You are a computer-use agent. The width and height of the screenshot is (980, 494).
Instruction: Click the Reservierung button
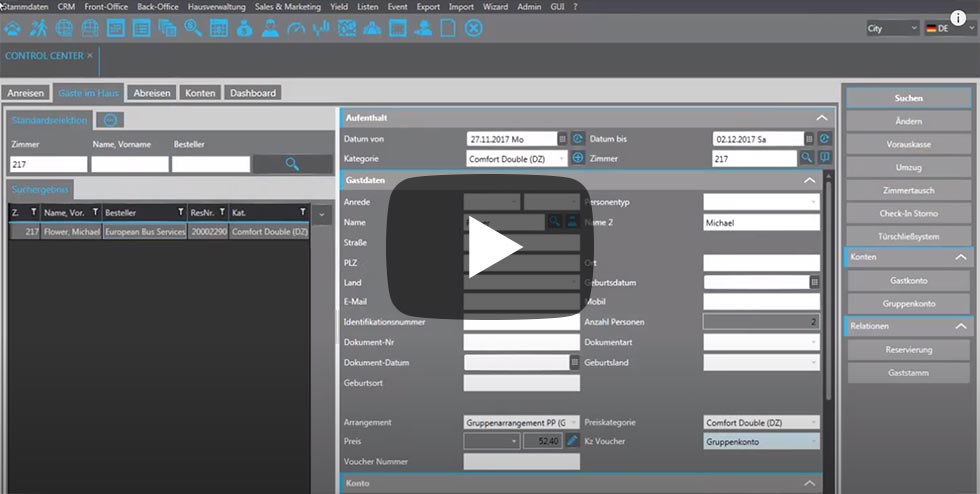click(x=908, y=350)
